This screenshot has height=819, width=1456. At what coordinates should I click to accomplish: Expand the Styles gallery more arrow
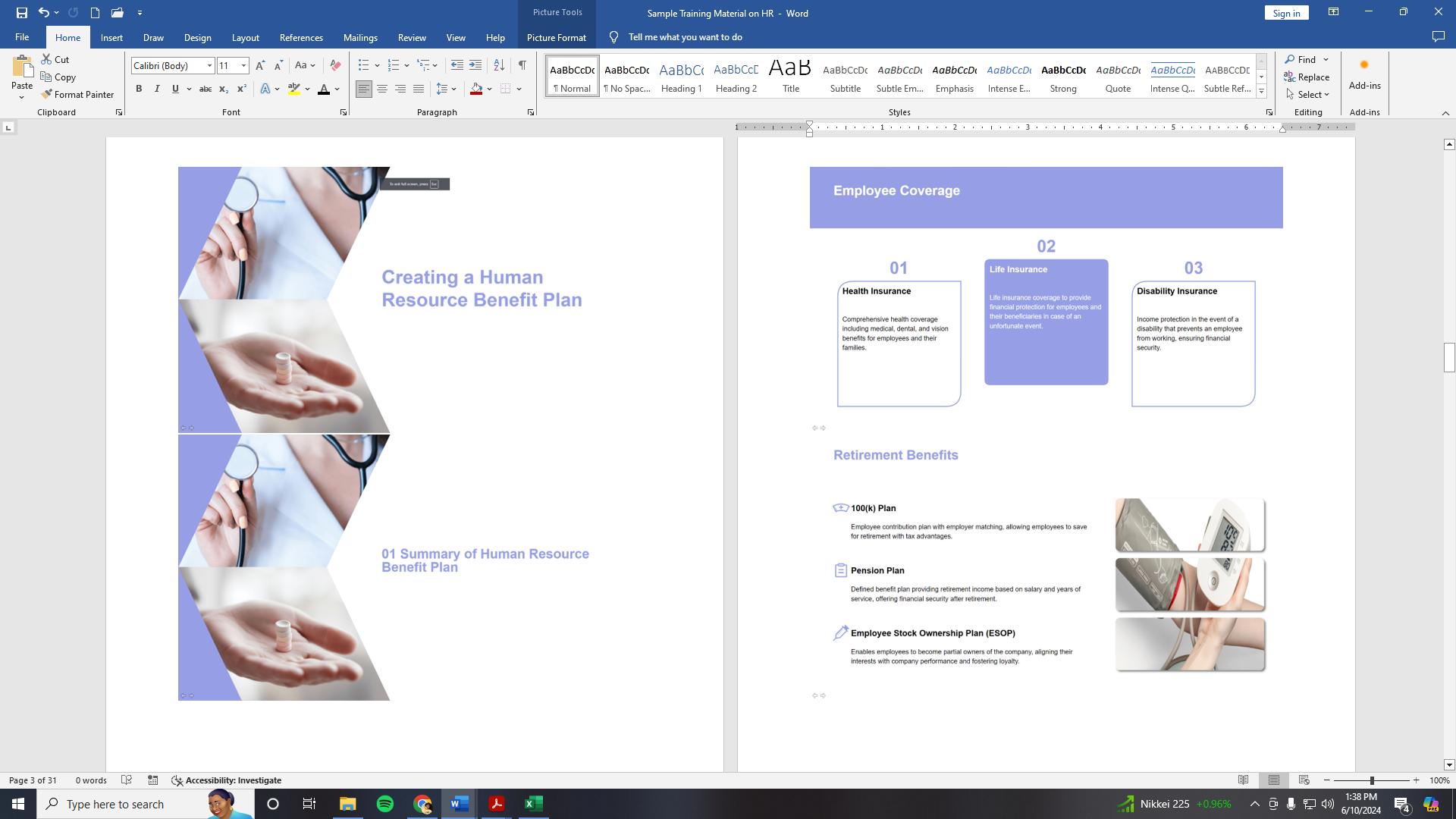(x=1261, y=91)
